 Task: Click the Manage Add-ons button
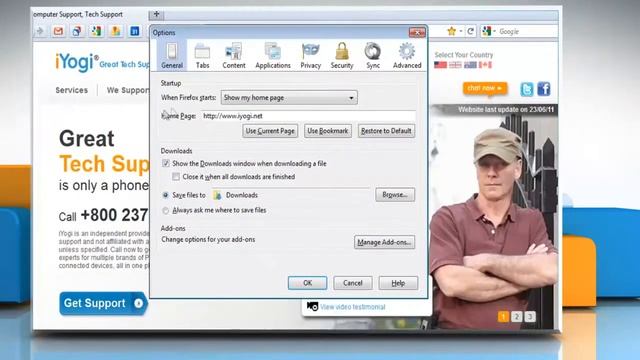384,242
